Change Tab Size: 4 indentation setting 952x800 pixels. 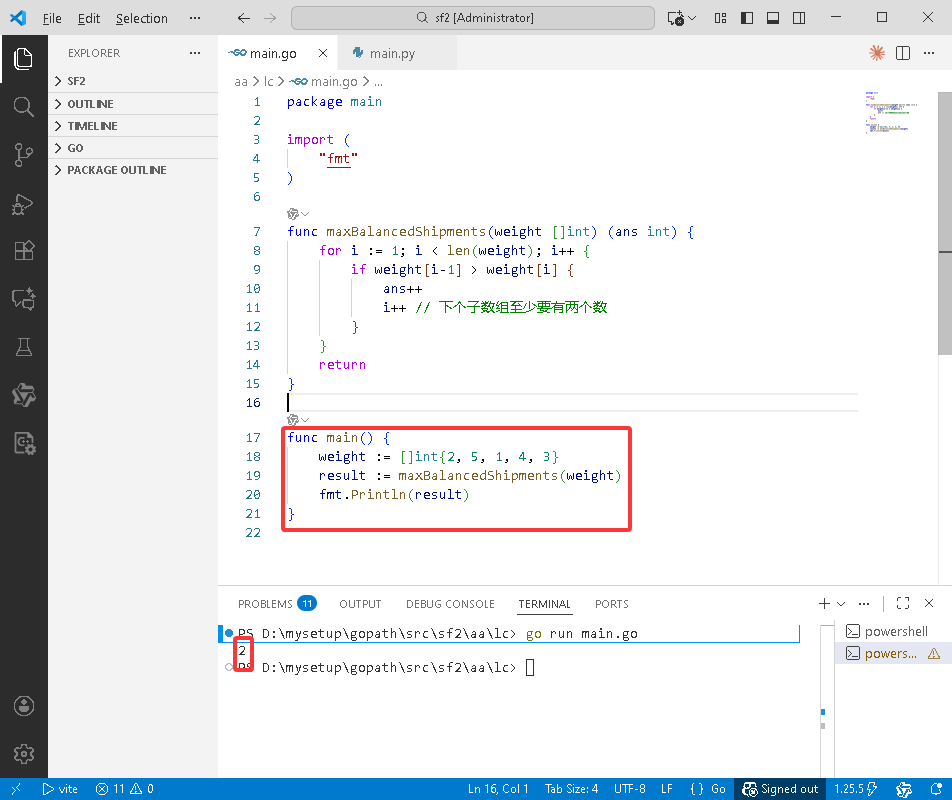click(571, 789)
